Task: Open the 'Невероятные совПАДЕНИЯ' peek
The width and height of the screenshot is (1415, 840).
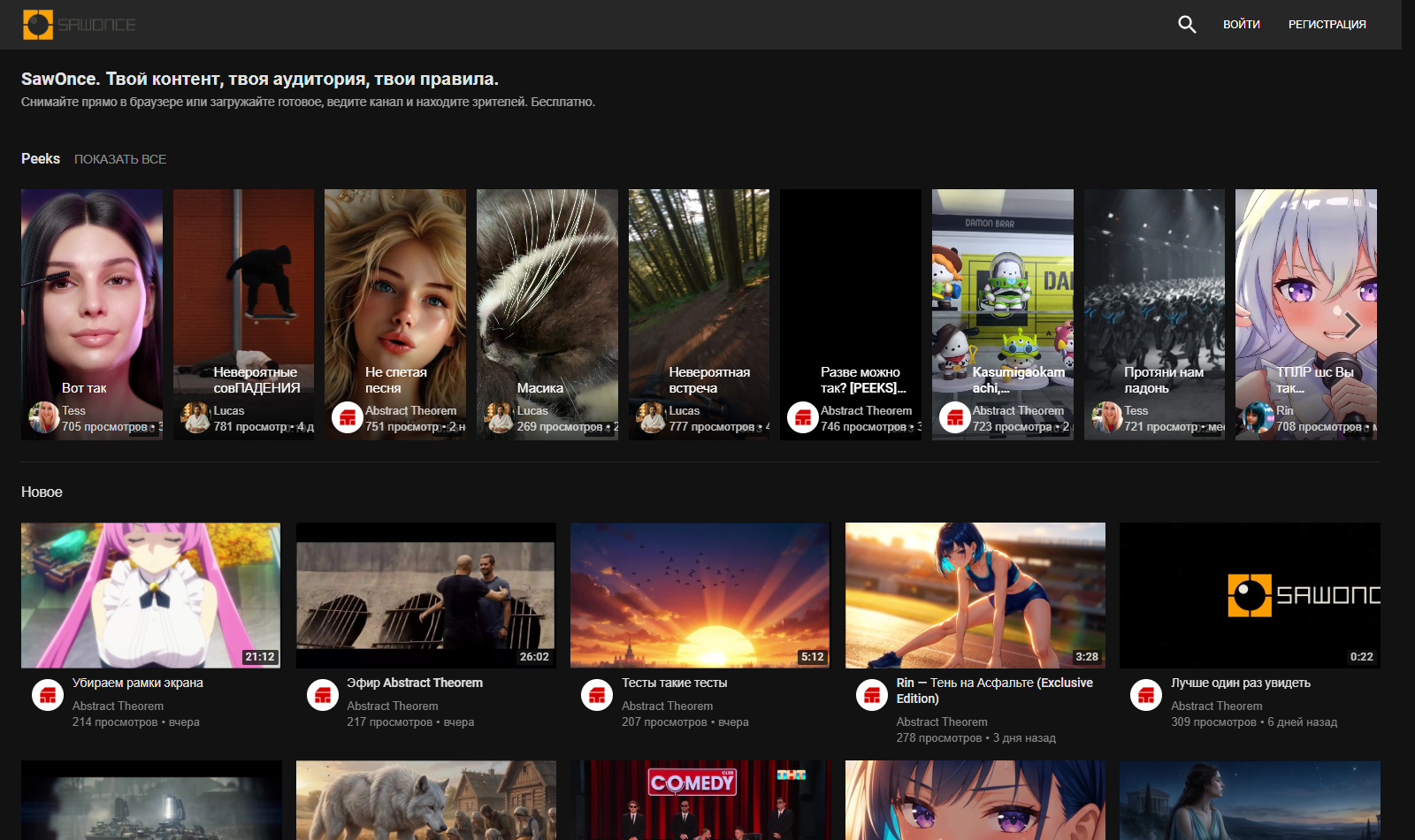Action: (243, 315)
